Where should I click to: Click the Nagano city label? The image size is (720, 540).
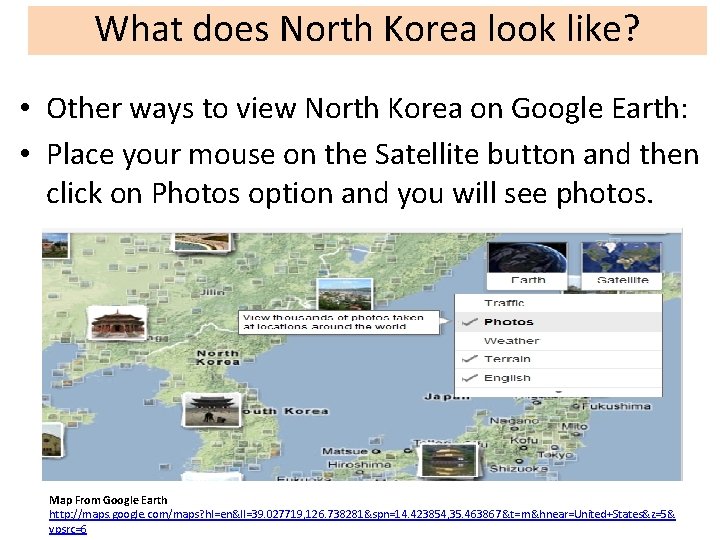tap(514, 421)
